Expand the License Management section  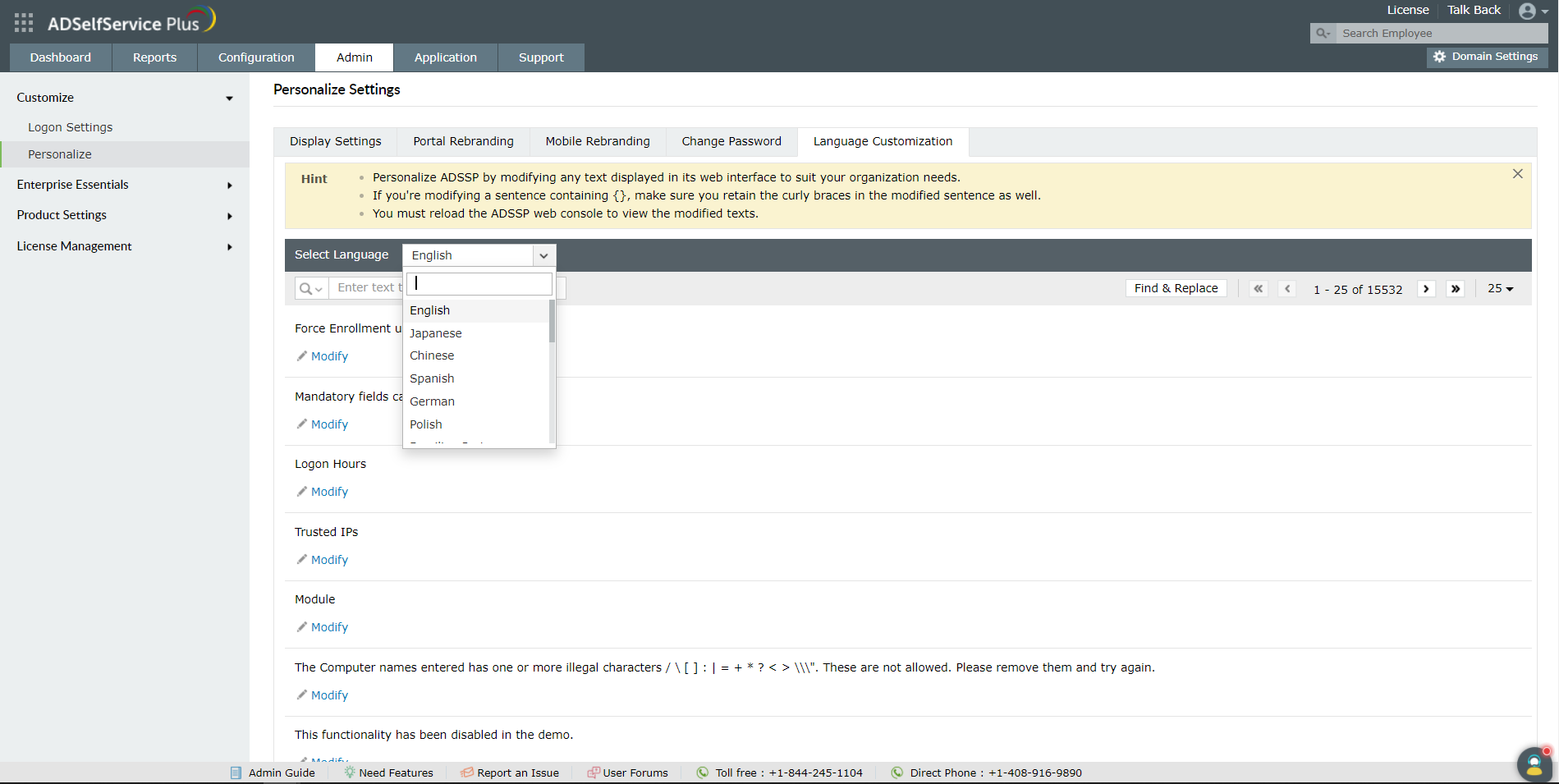click(230, 247)
